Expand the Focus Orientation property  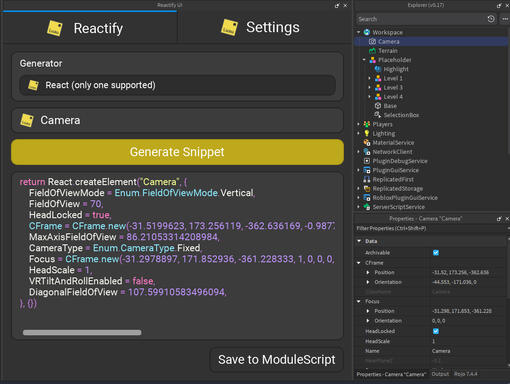pyautogui.click(x=368, y=321)
